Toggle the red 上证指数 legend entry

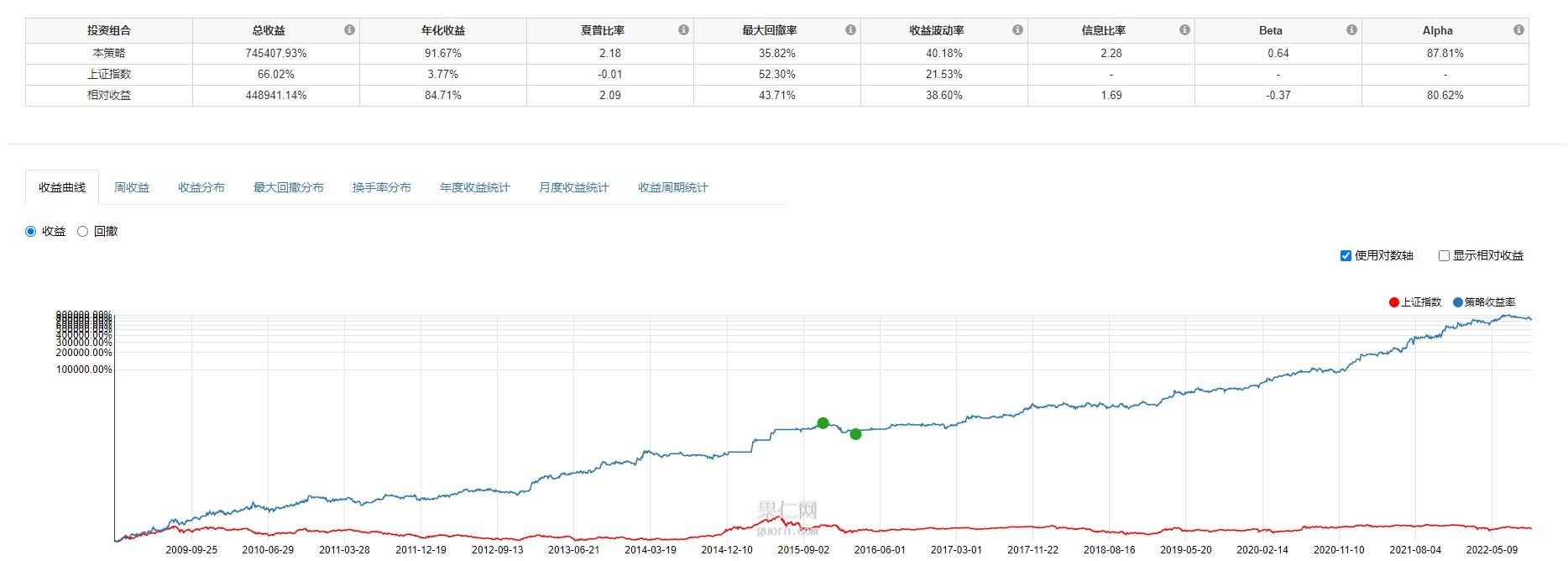[x=1415, y=302]
